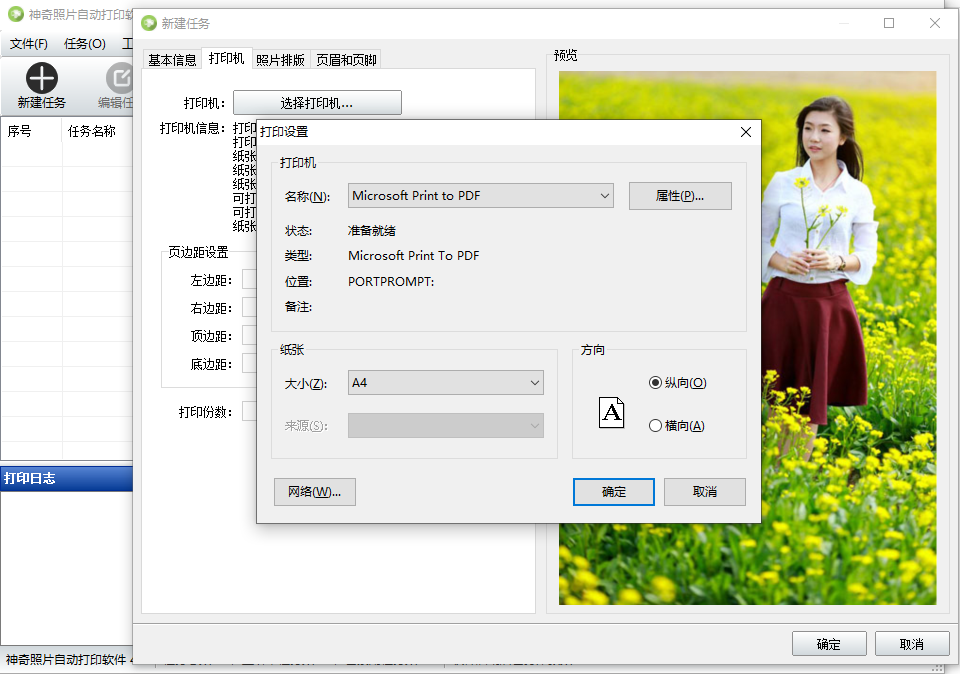Click 属性(P)... printer properties button
Screen dimensions: 960x674
[x=680, y=196]
